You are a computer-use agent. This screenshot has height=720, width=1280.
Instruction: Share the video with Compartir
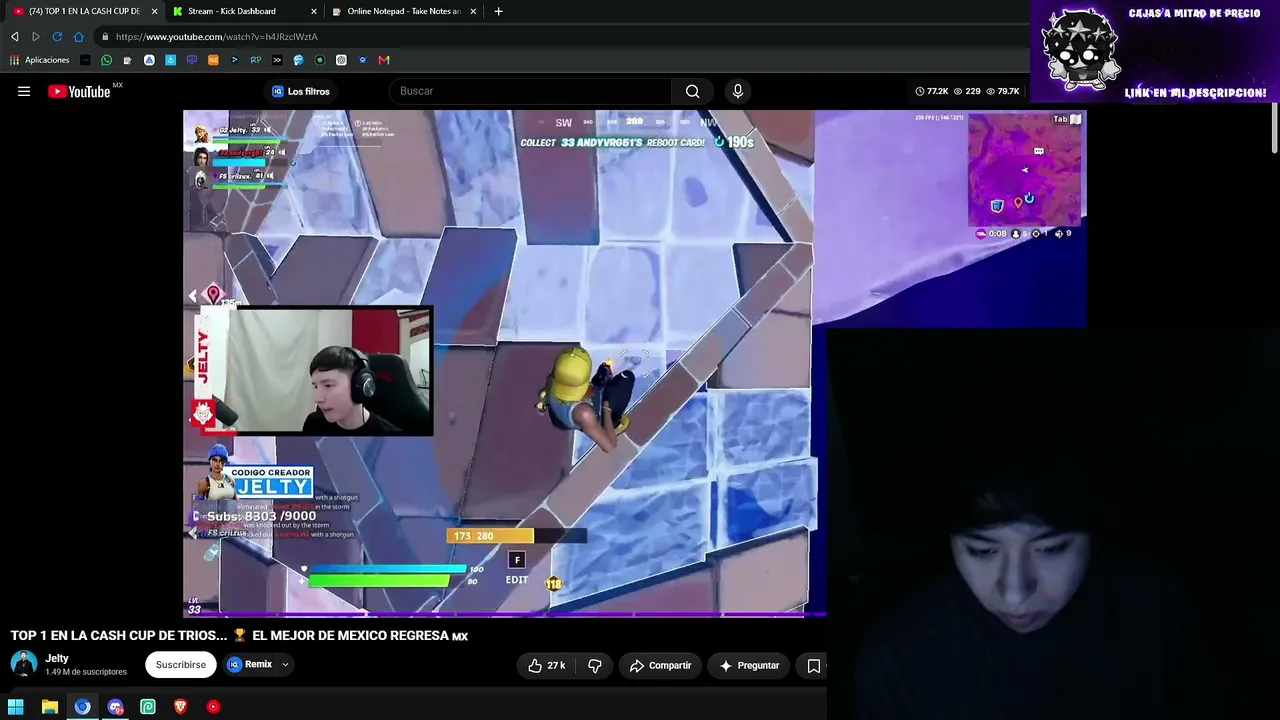pos(661,665)
